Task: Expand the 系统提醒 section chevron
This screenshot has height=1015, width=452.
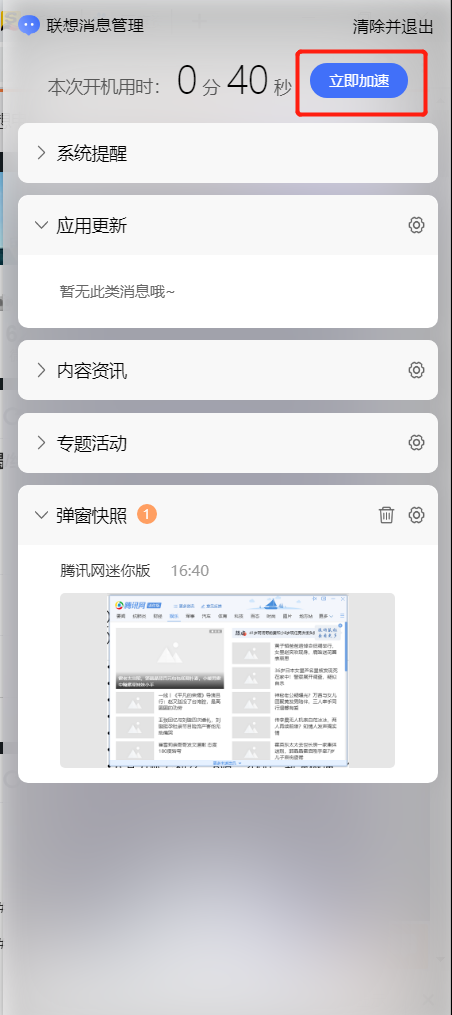Action: tap(41, 153)
